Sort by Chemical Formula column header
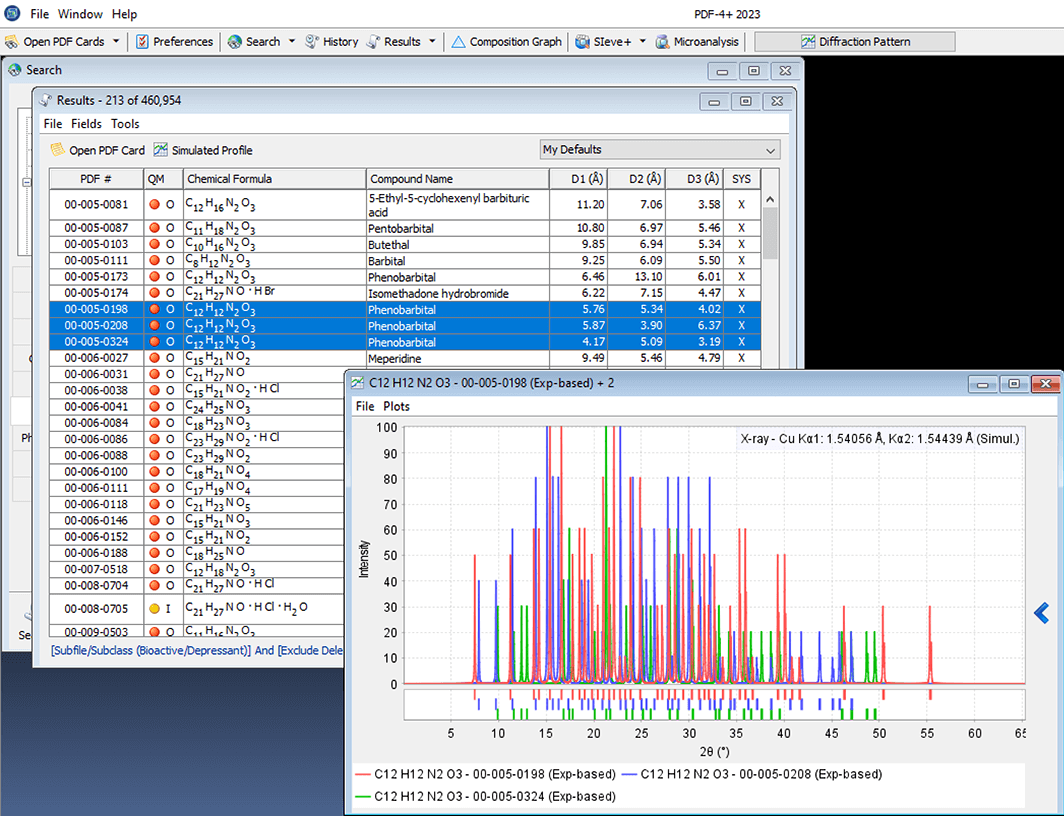 pyautogui.click(x=275, y=178)
